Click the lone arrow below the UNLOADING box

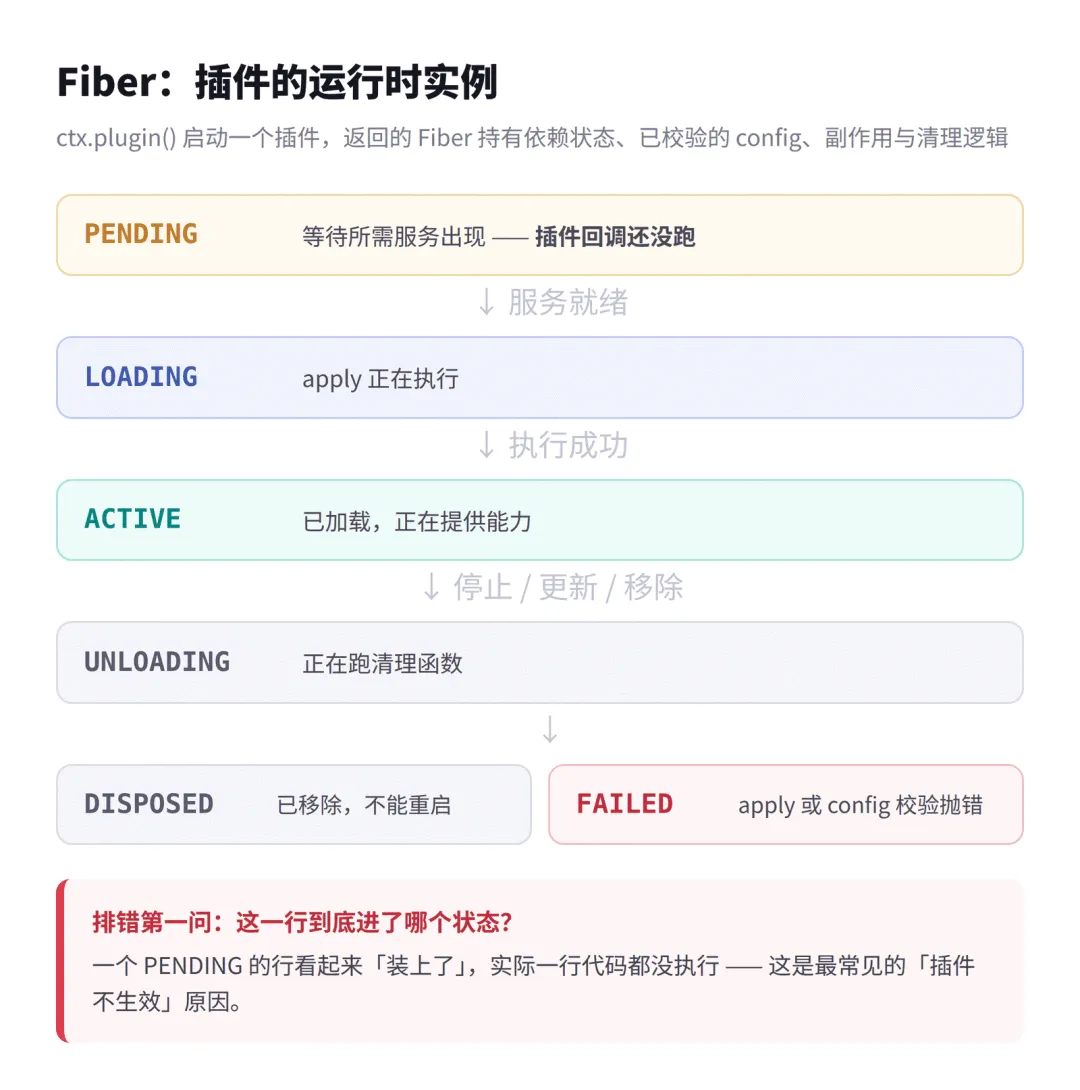click(550, 730)
